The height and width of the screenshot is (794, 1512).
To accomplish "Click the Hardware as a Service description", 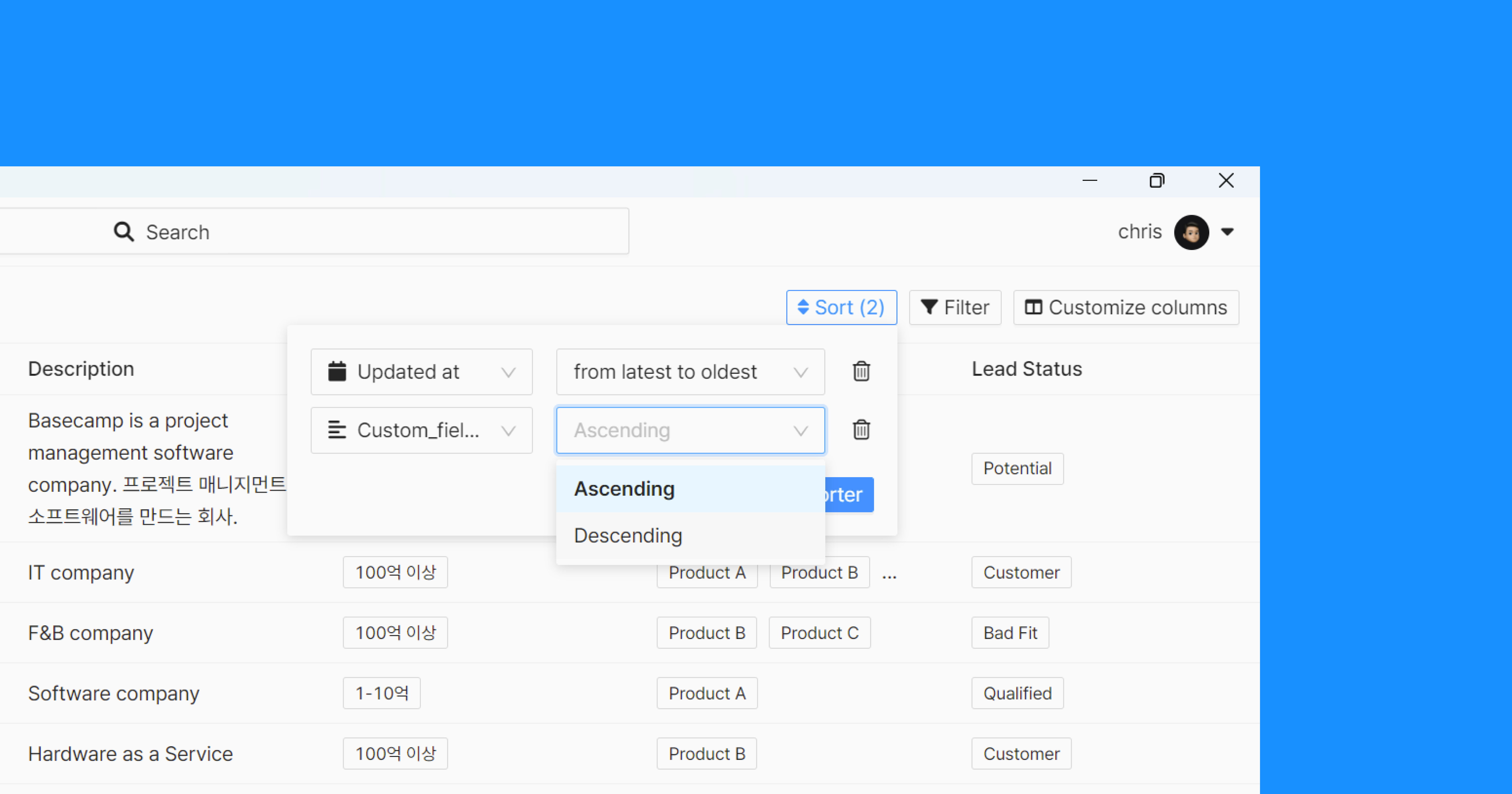I will pos(130,754).
